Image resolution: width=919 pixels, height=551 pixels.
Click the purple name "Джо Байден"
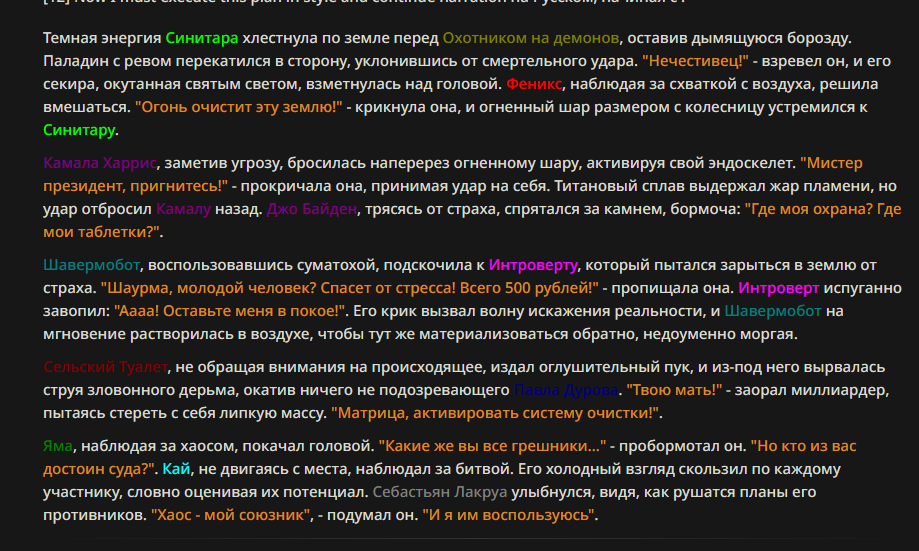click(x=312, y=209)
